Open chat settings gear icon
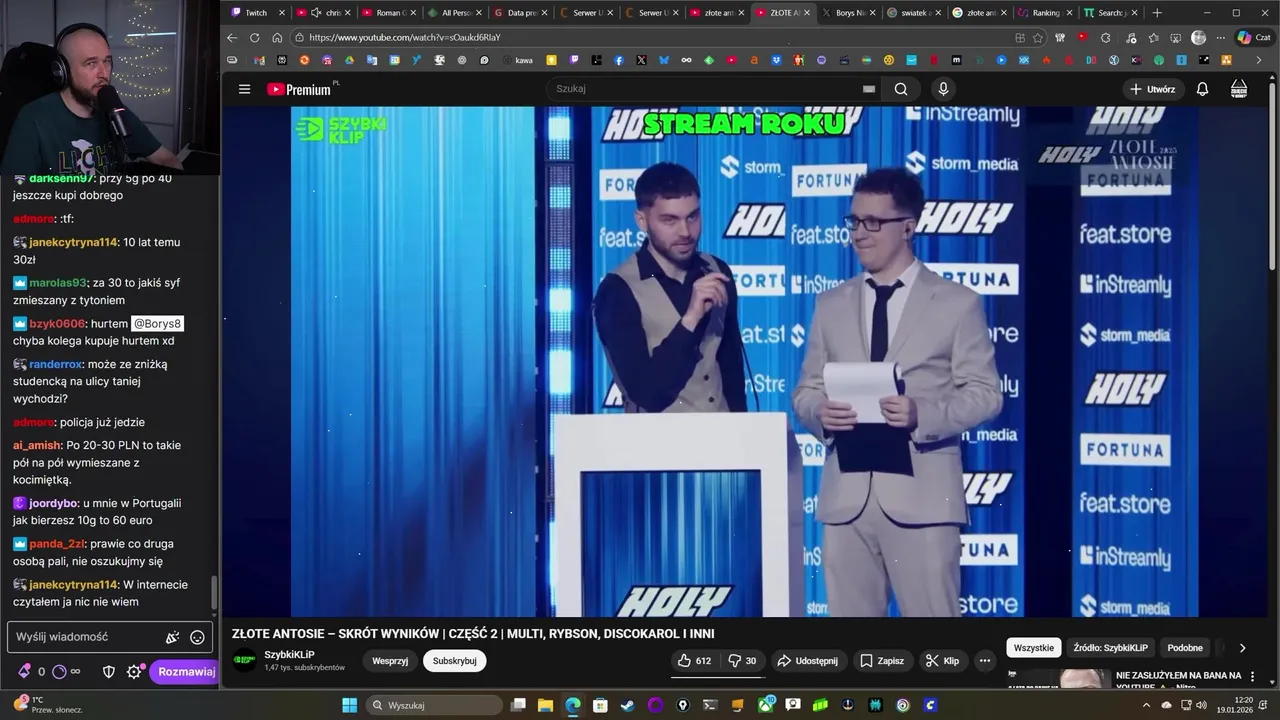Image resolution: width=1280 pixels, height=720 pixels. [134, 672]
